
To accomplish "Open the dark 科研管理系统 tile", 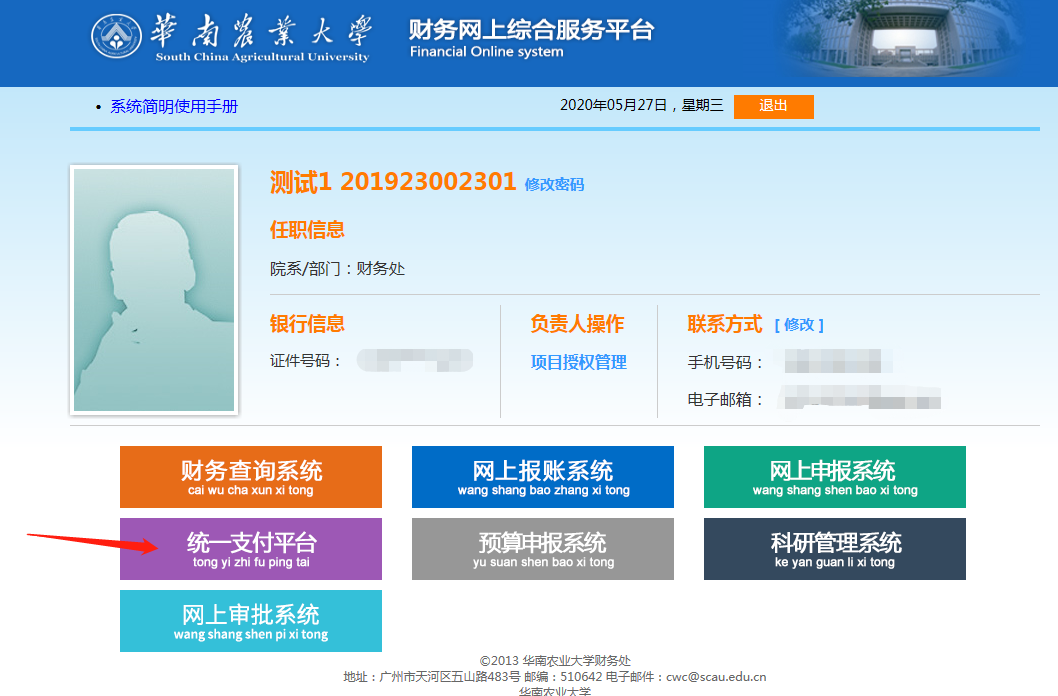I will [x=835, y=549].
